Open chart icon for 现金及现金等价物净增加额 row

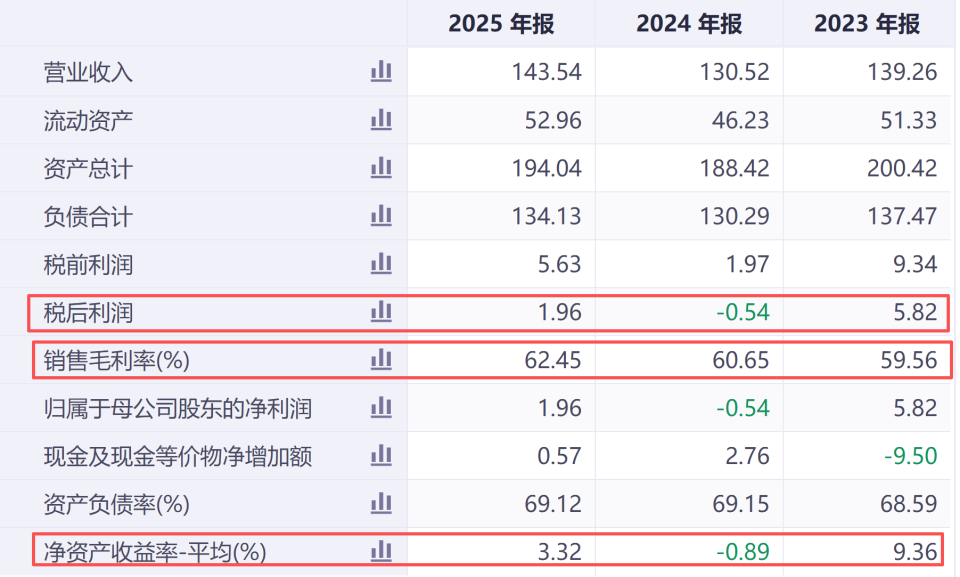(381, 456)
